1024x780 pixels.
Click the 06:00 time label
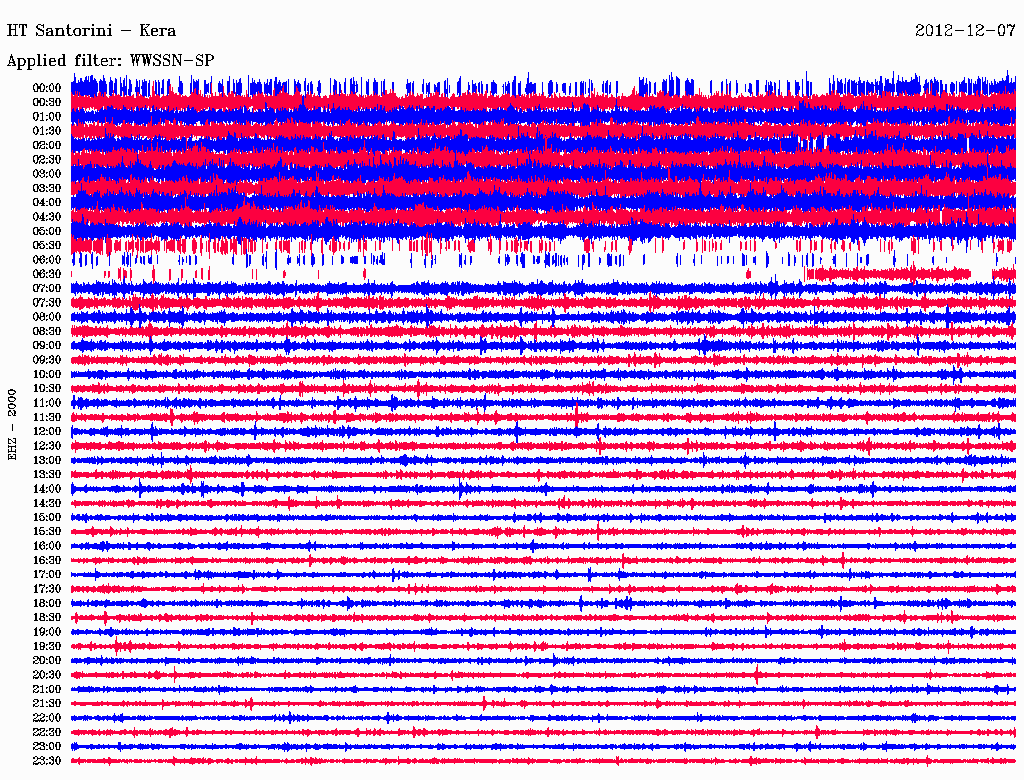point(47,260)
